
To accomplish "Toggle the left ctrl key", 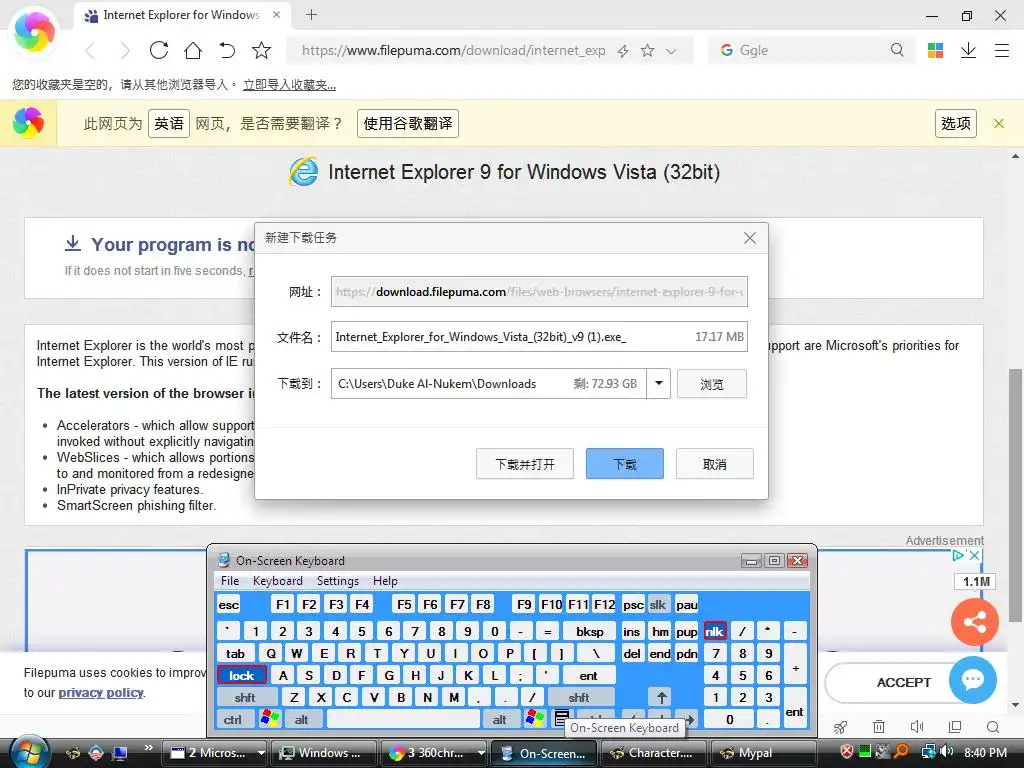I will 233,720.
